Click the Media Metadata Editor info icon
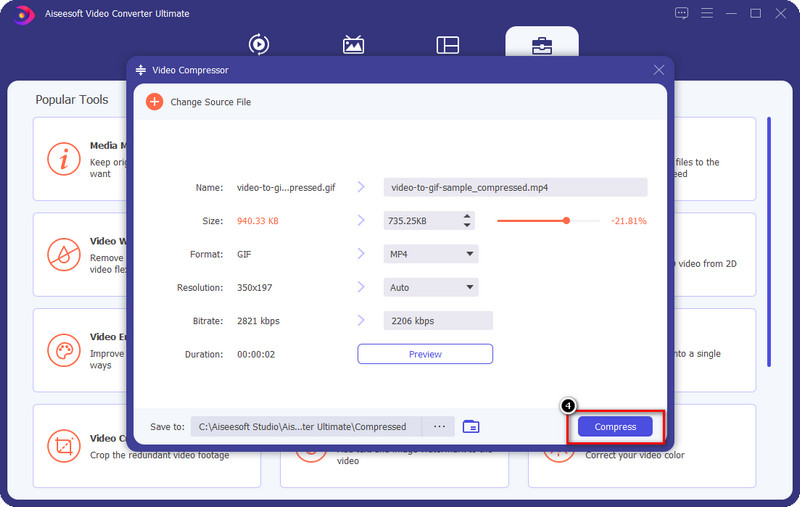 (x=64, y=159)
